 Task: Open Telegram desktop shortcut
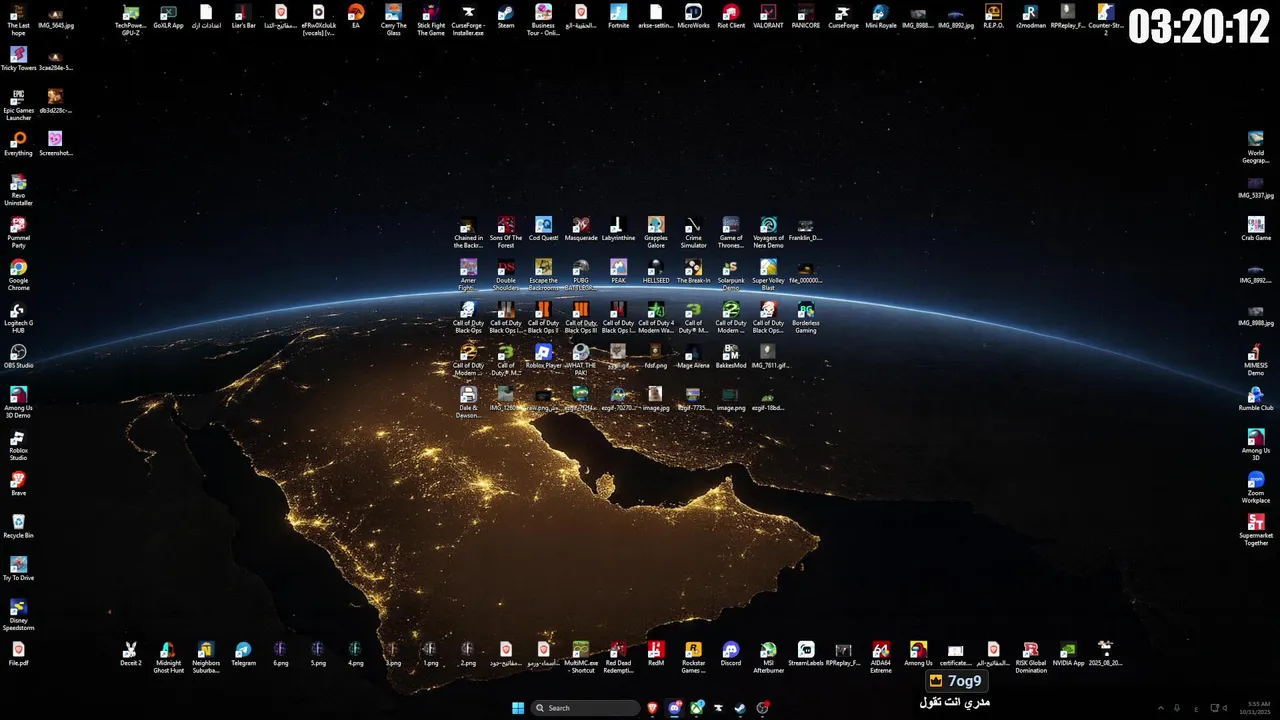tap(243, 653)
